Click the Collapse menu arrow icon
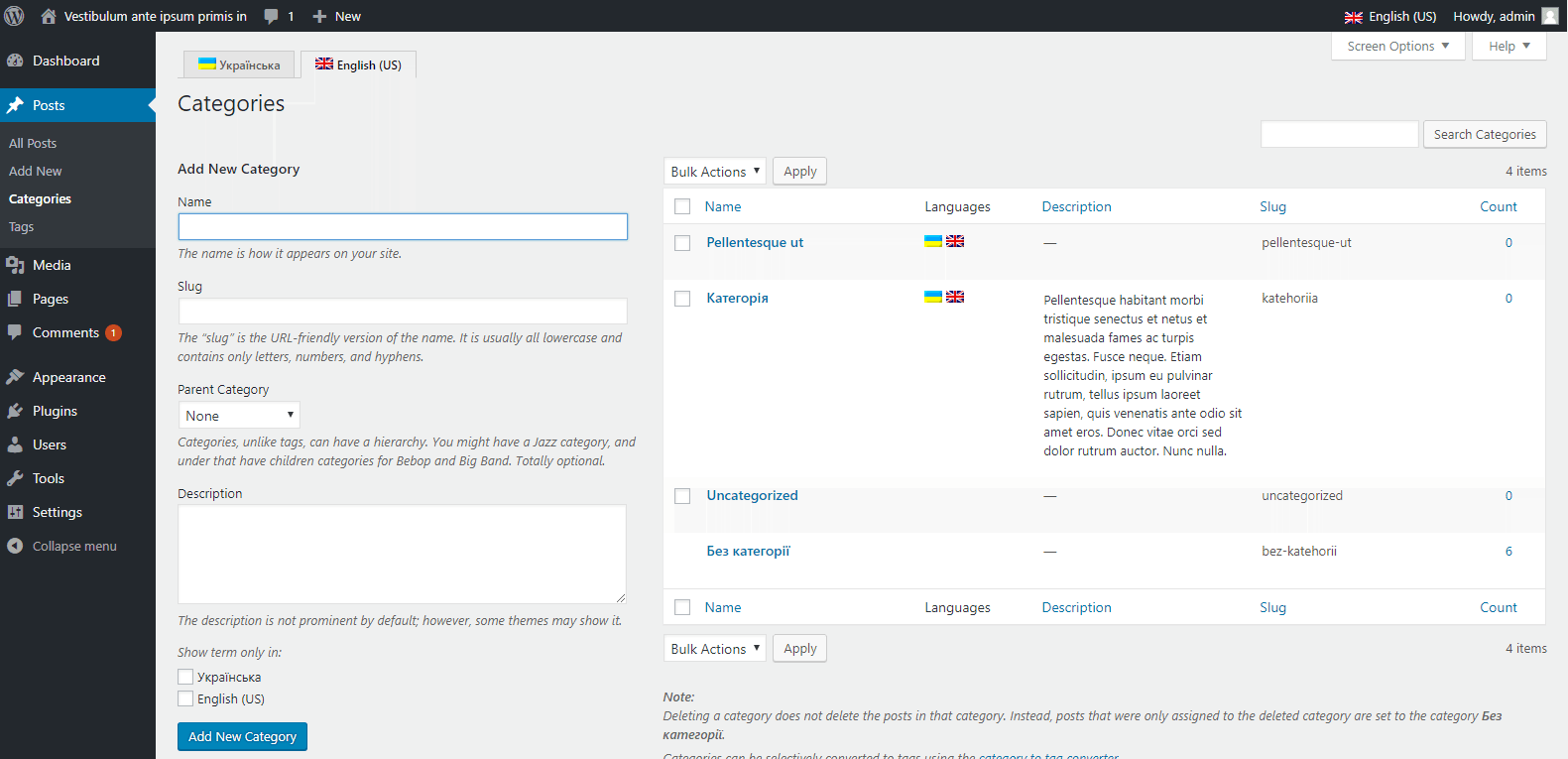The width and height of the screenshot is (1568, 759). click(15, 546)
